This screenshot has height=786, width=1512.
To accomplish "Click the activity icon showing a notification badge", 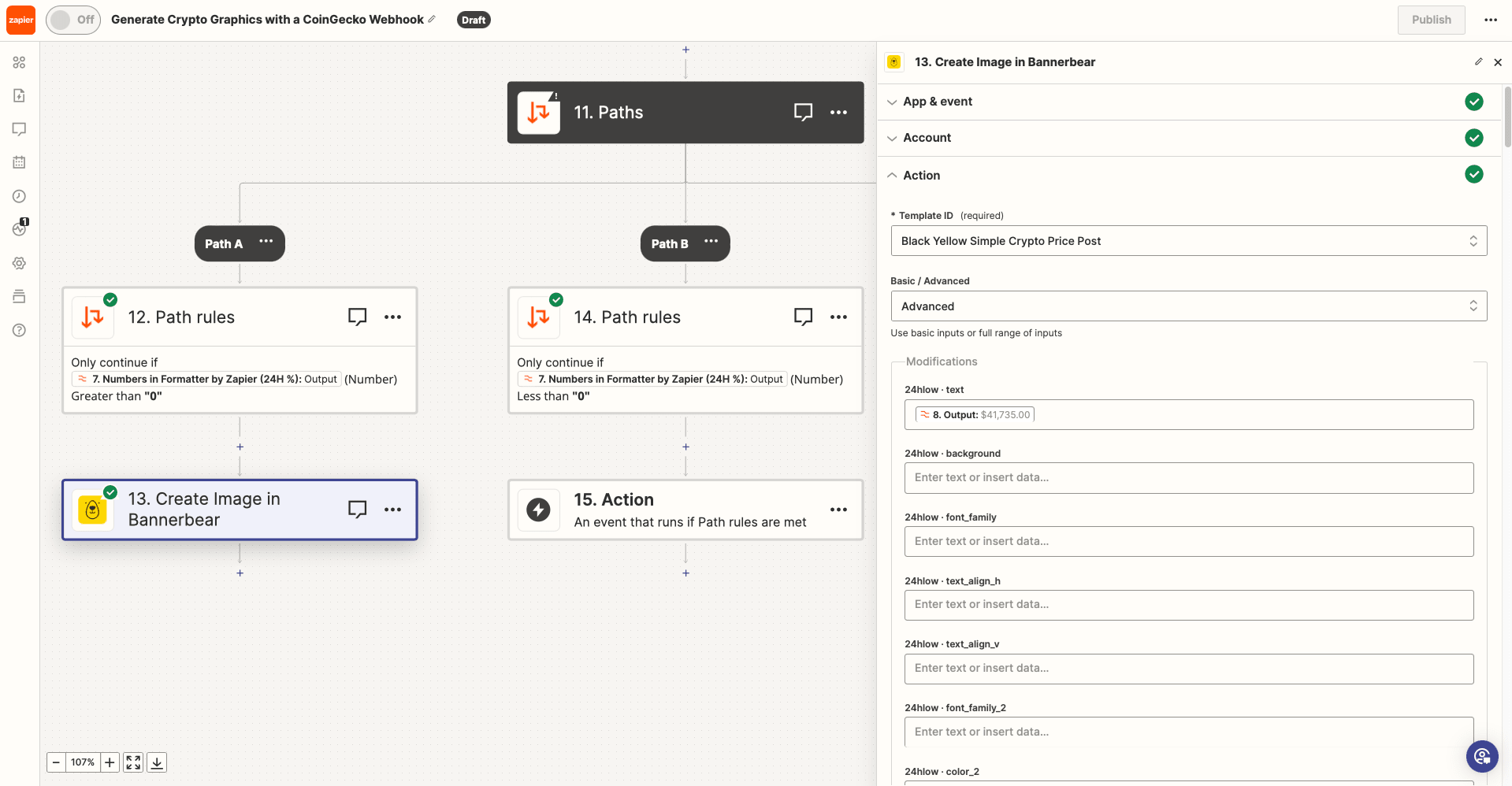I will pyautogui.click(x=20, y=229).
